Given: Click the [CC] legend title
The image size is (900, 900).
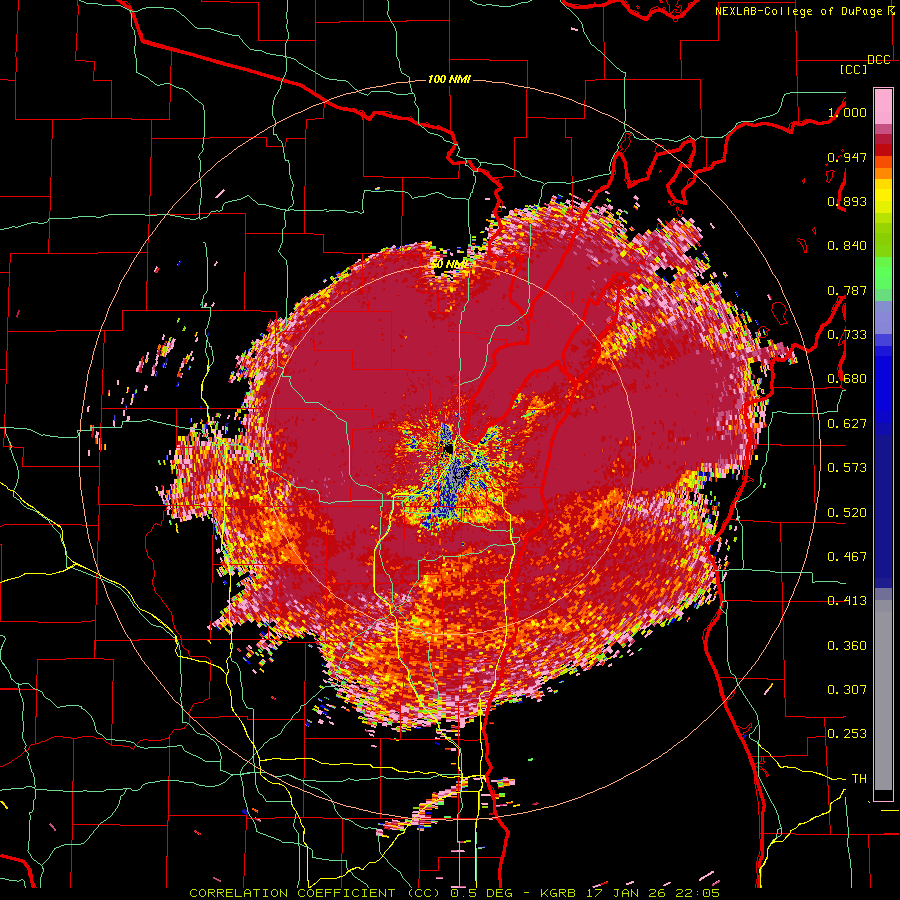Looking at the screenshot, I should [x=854, y=69].
